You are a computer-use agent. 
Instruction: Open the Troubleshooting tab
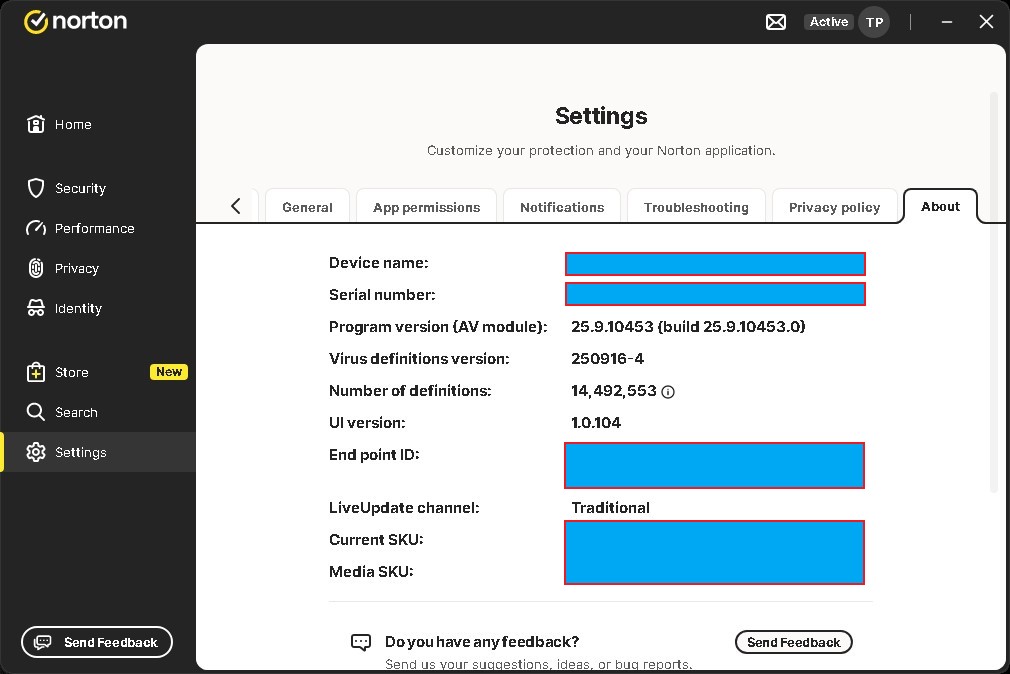pyautogui.click(x=696, y=207)
